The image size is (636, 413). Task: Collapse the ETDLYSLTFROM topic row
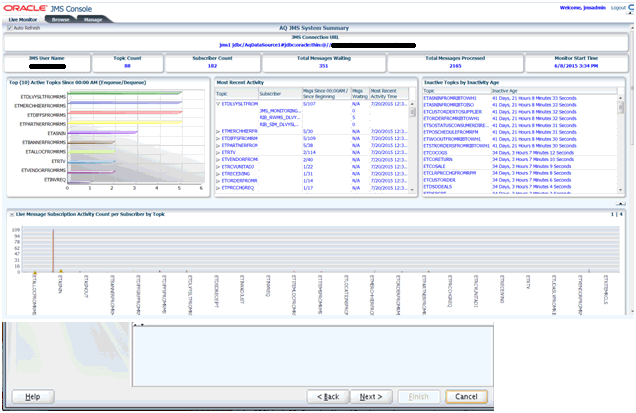(x=218, y=103)
